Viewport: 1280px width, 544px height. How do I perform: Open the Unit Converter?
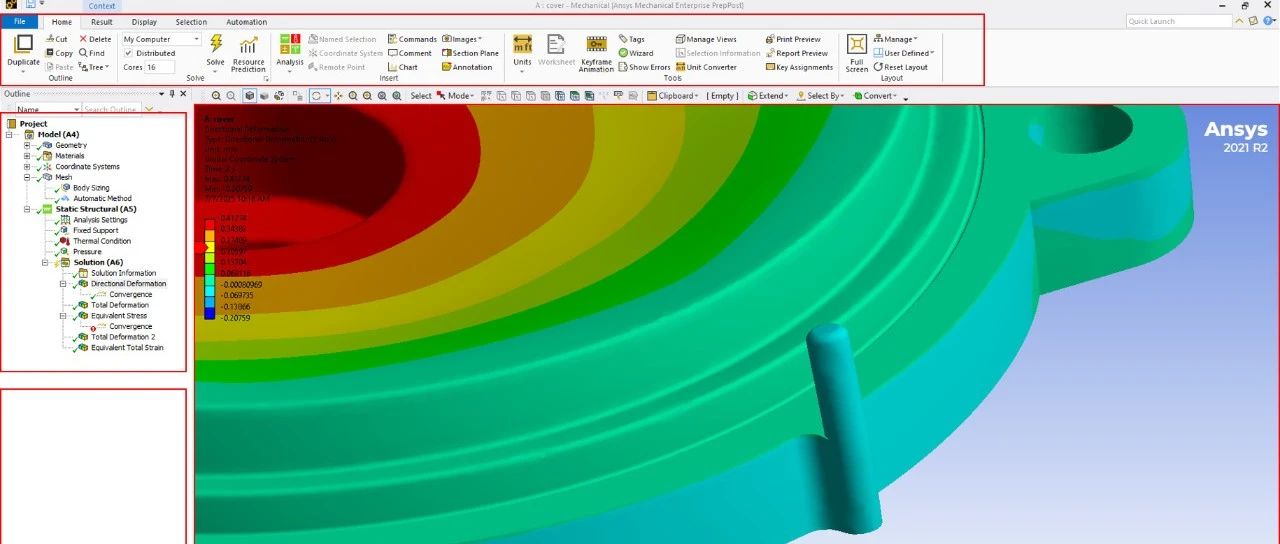(x=705, y=67)
